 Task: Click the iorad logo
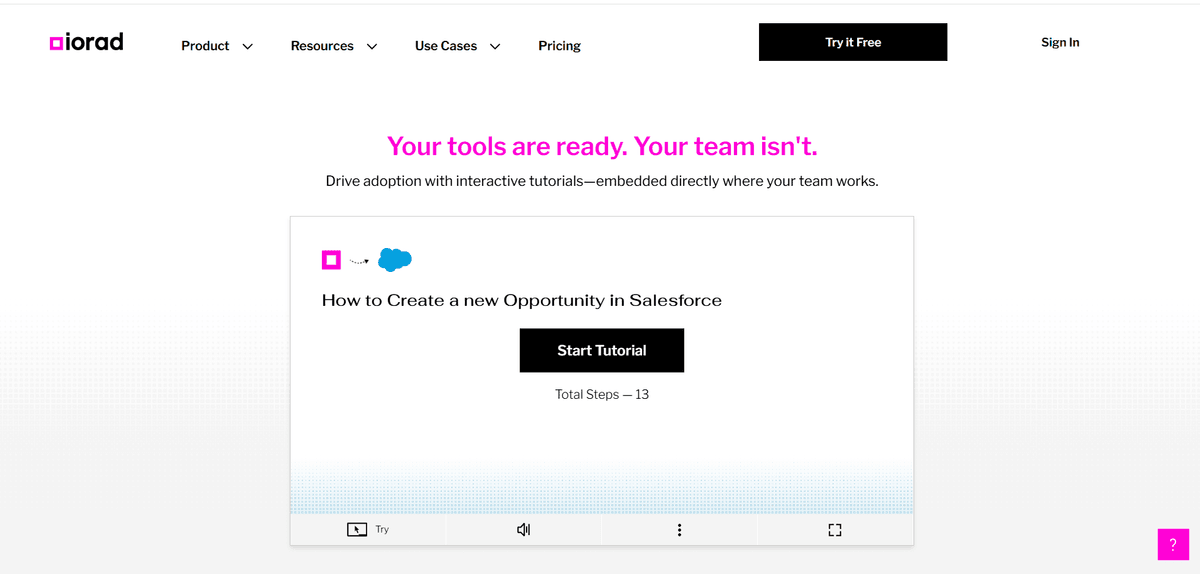point(87,42)
